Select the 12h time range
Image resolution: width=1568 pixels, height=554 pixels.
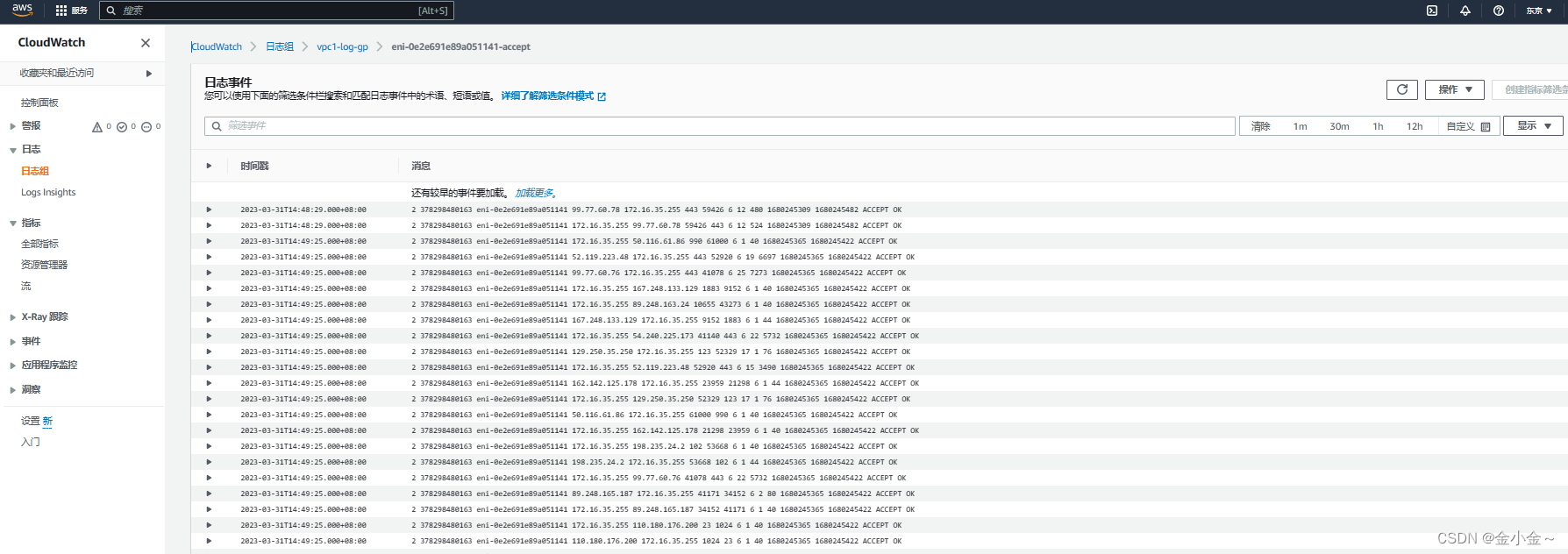(x=1415, y=126)
